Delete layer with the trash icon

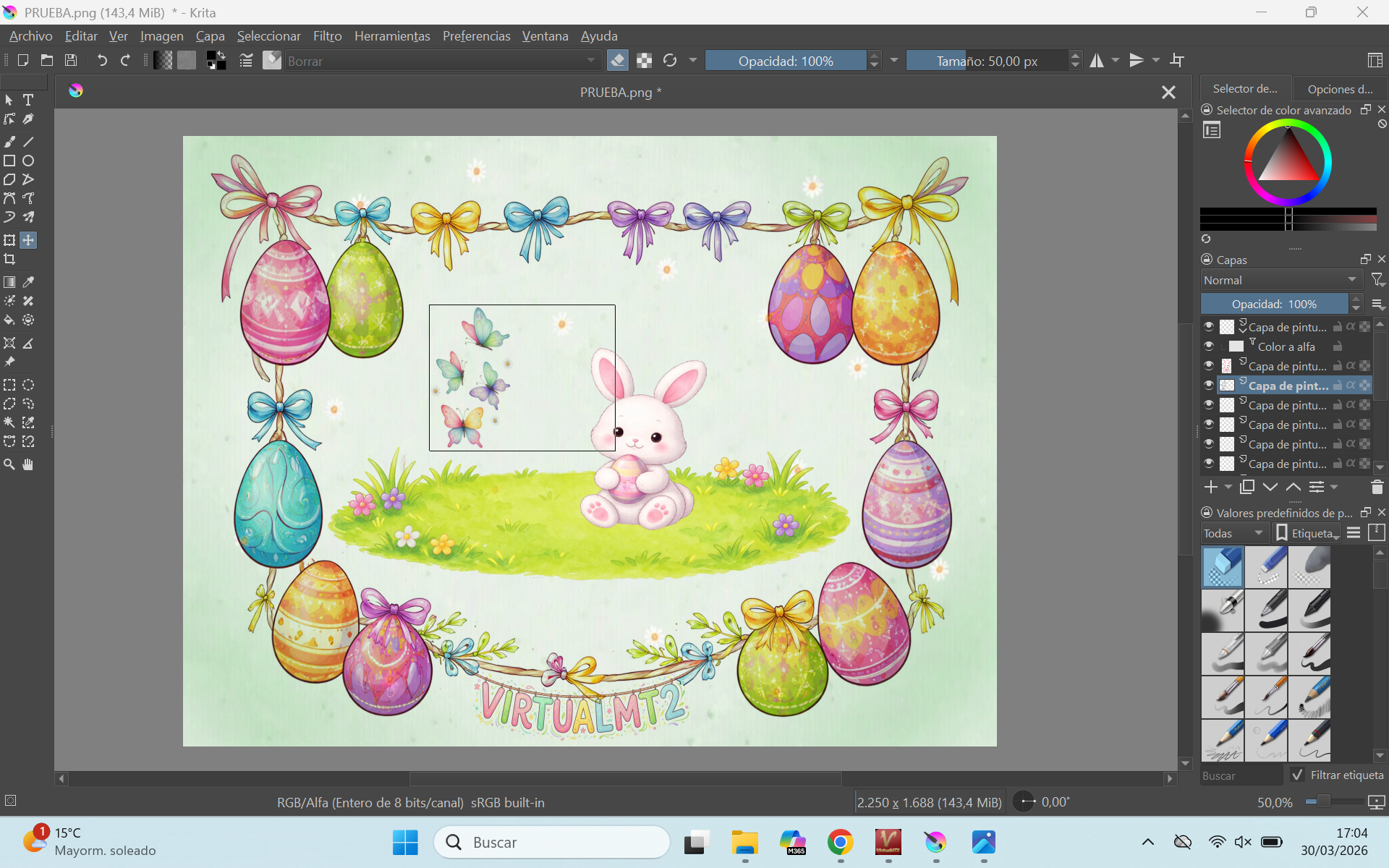coord(1377,488)
